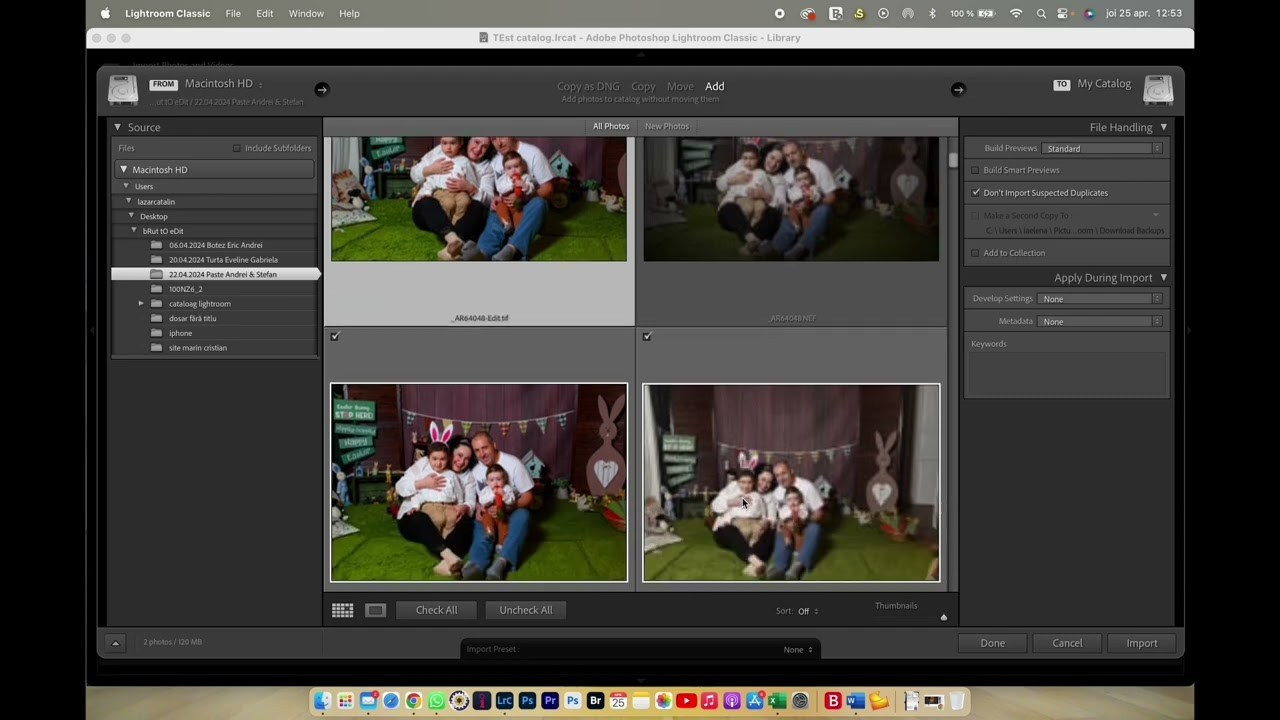Image resolution: width=1280 pixels, height=720 pixels.
Task: Click the forward arrow next to Macintosh HD
Action: pos(321,89)
